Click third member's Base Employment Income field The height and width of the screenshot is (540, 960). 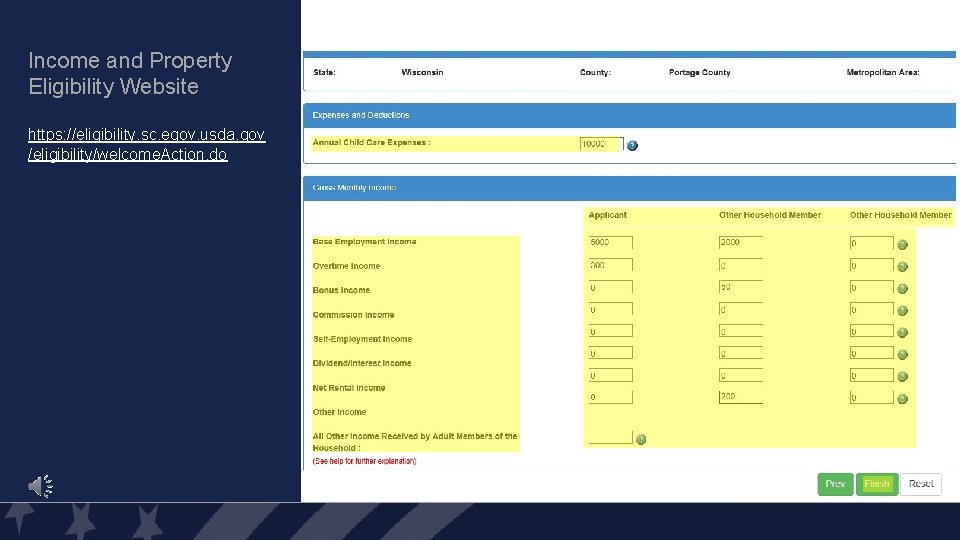click(x=872, y=243)
